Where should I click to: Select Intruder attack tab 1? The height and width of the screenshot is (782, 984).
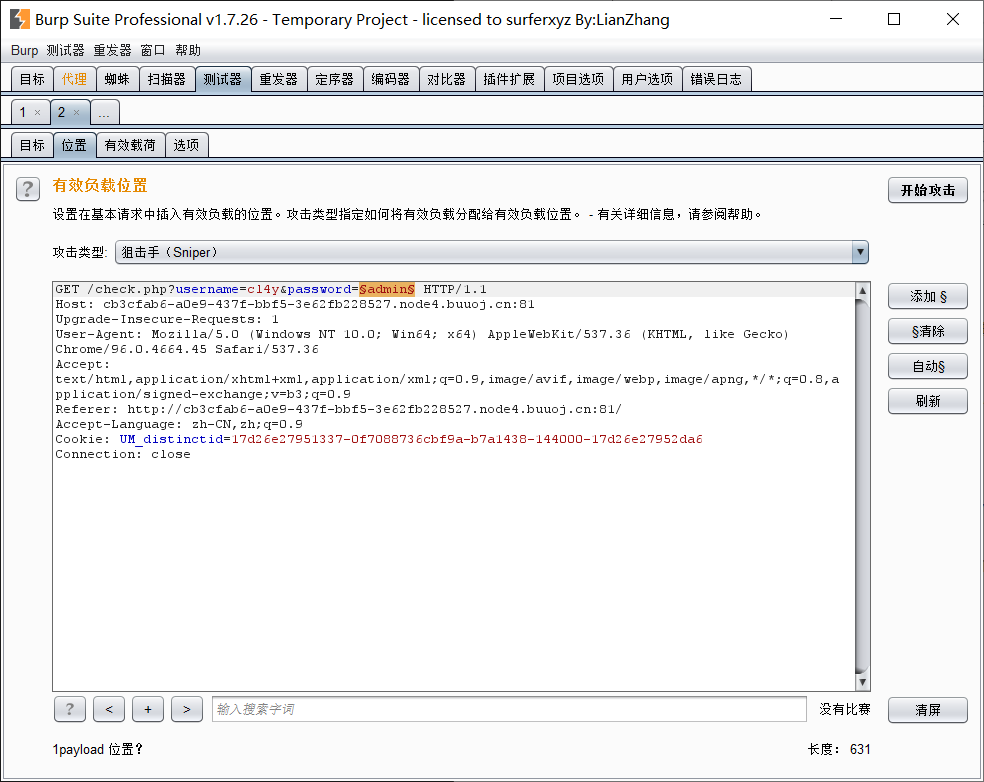pos(23,112)
